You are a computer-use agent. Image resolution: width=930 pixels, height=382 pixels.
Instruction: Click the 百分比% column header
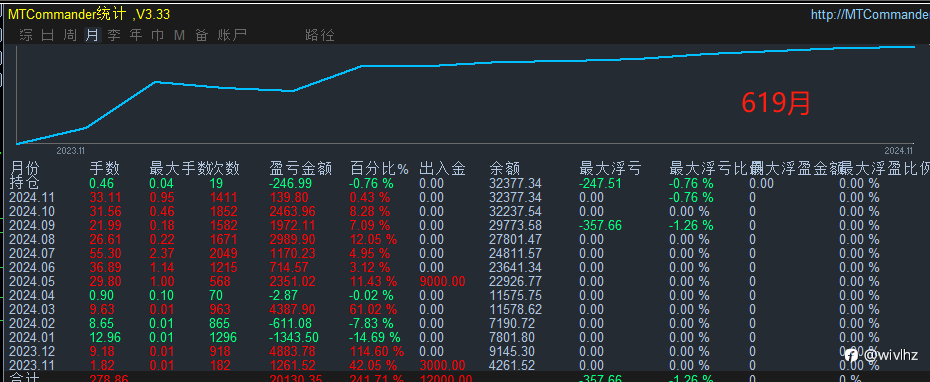(x=380, y=169)
